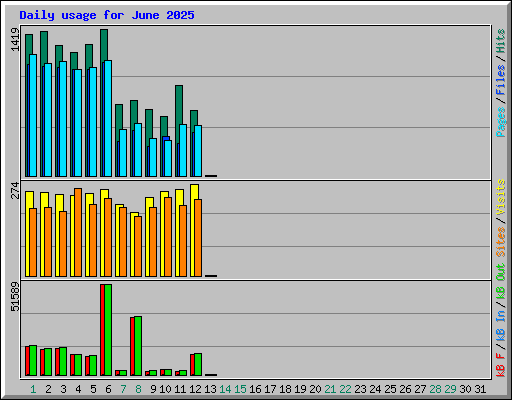Click day 26 on the x-axis
The height and width of the screenshot is (400, 512).
[x=405, y=389]
